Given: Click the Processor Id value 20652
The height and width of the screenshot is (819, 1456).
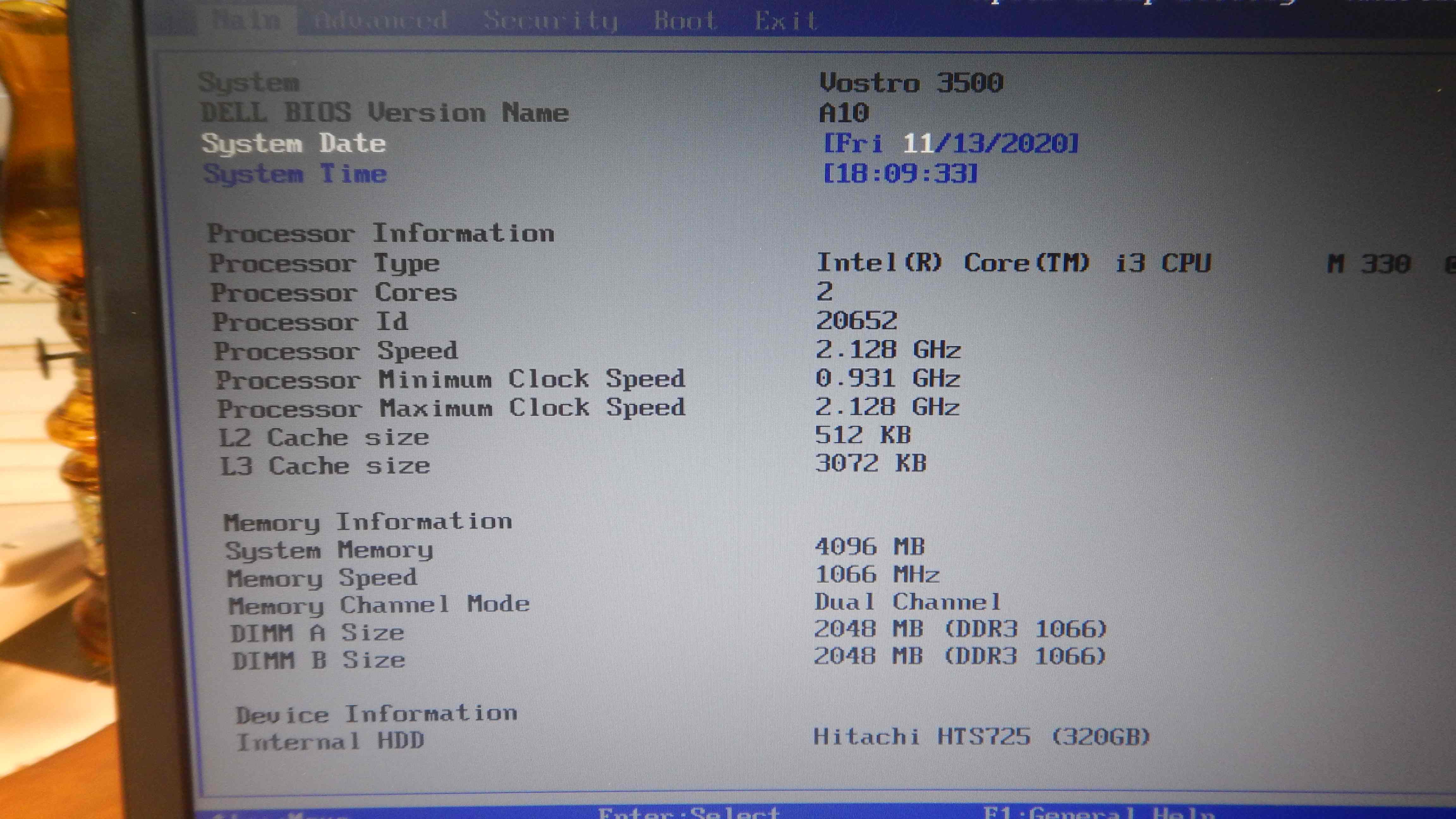Looking at the screenshot, I should click(x=857, y=320).
